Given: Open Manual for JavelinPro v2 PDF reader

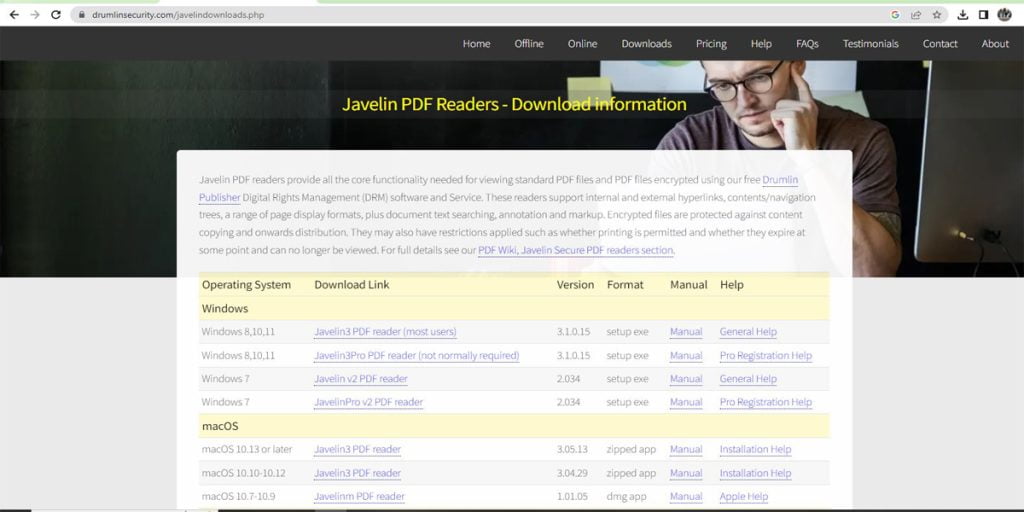Looking at the screenshot, I should coord(686,402).
